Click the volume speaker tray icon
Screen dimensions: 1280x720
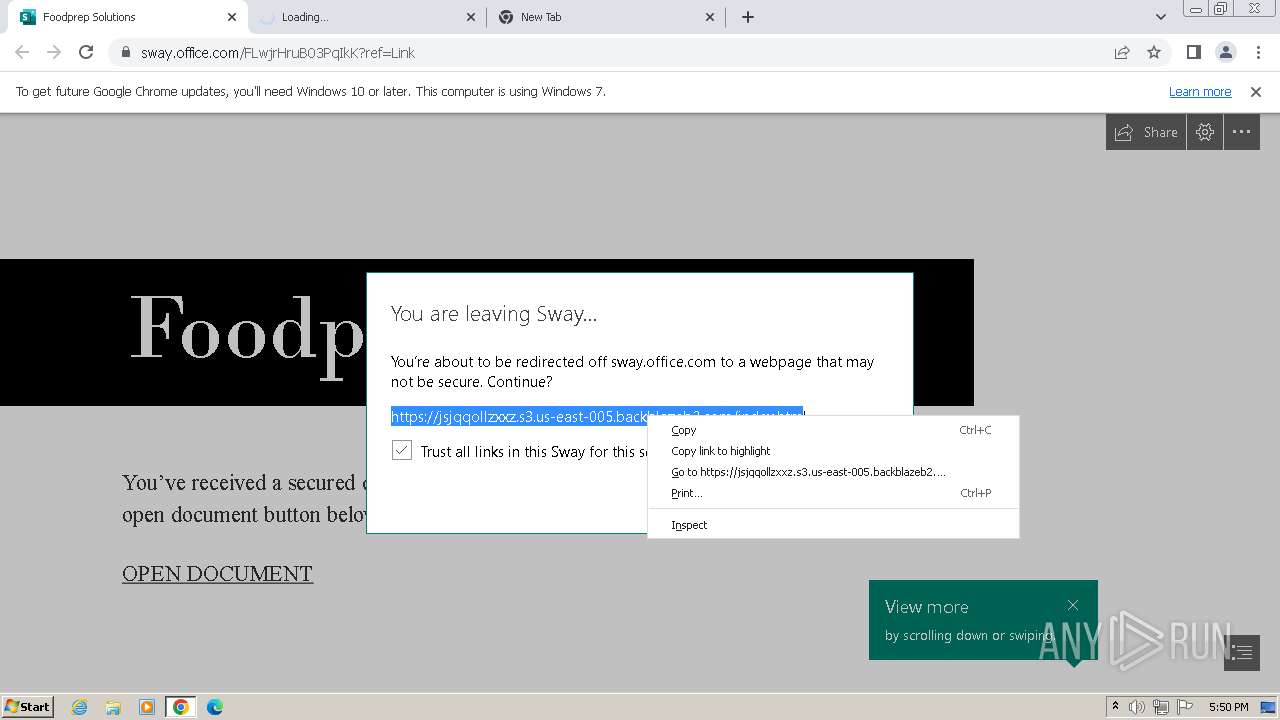click(x=1137, y=707)
